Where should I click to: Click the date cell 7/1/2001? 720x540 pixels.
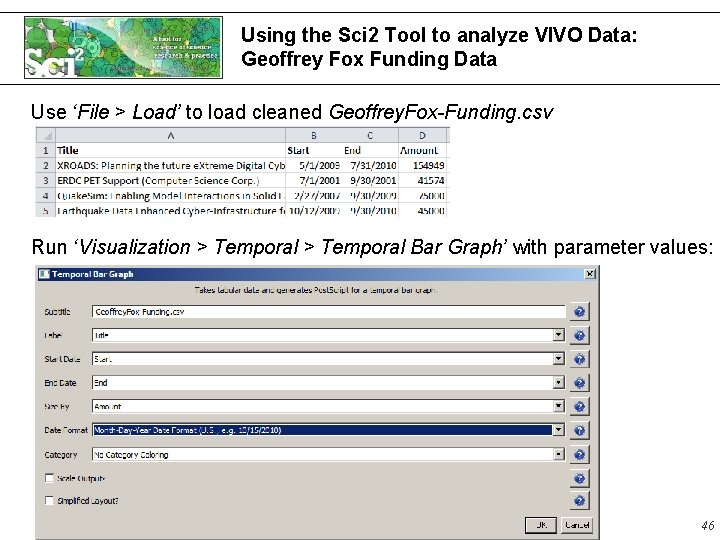314,180
